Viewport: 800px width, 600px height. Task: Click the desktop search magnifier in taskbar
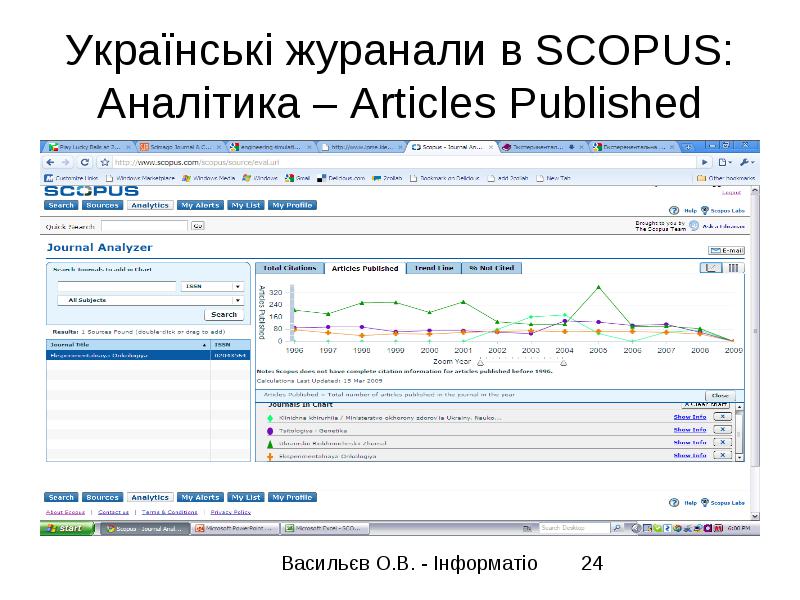[616, 528]
